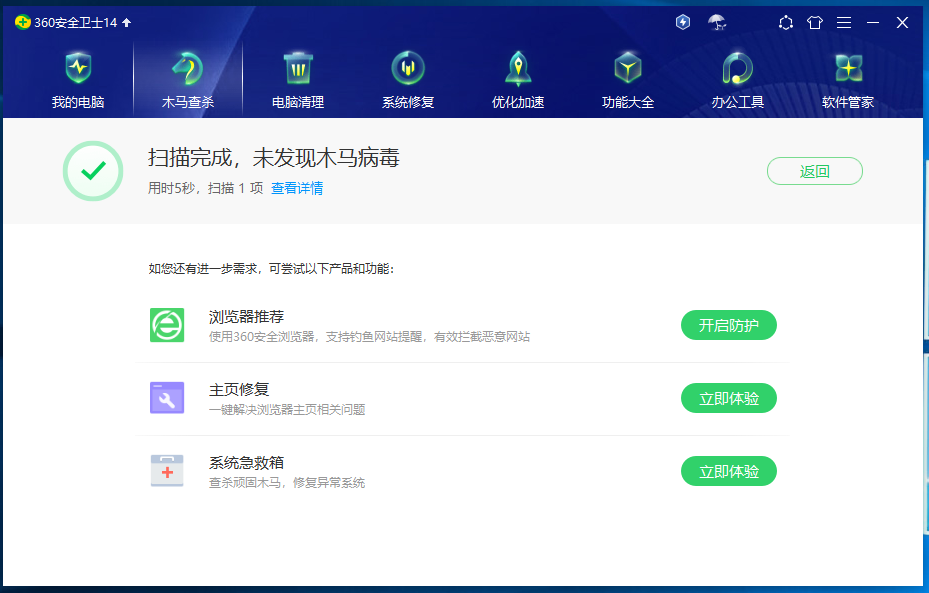
Task: Select the 木马查杀 horse icon
Action: (188, 68)
